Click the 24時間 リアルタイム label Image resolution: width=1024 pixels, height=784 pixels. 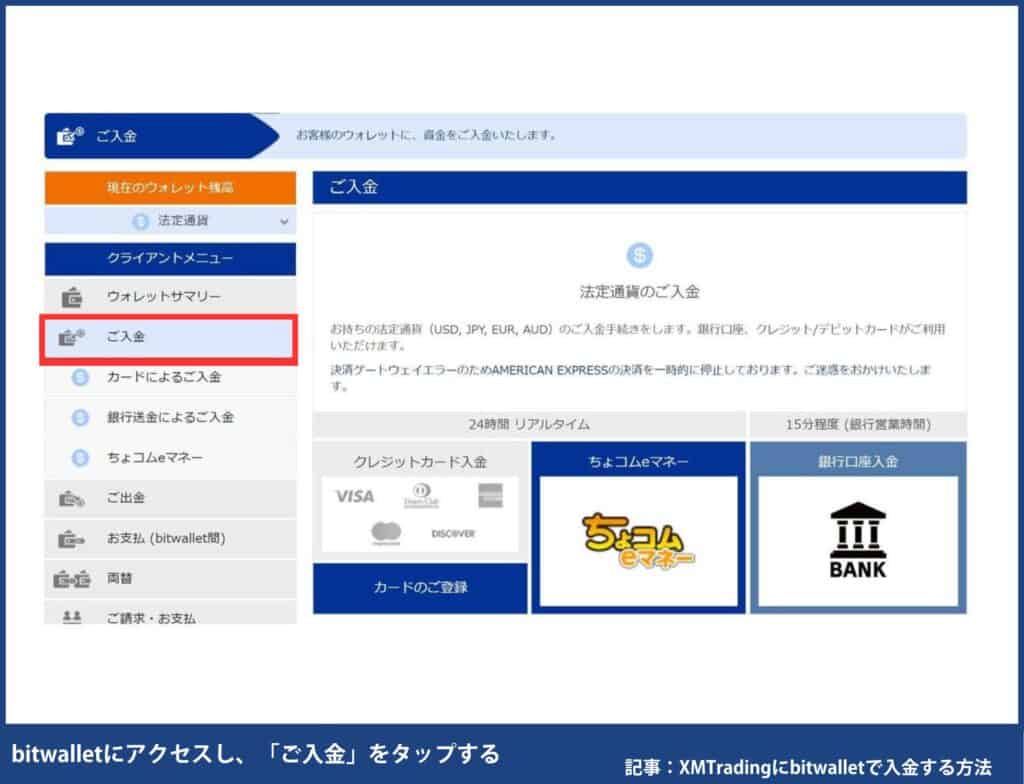click(529, 425)
